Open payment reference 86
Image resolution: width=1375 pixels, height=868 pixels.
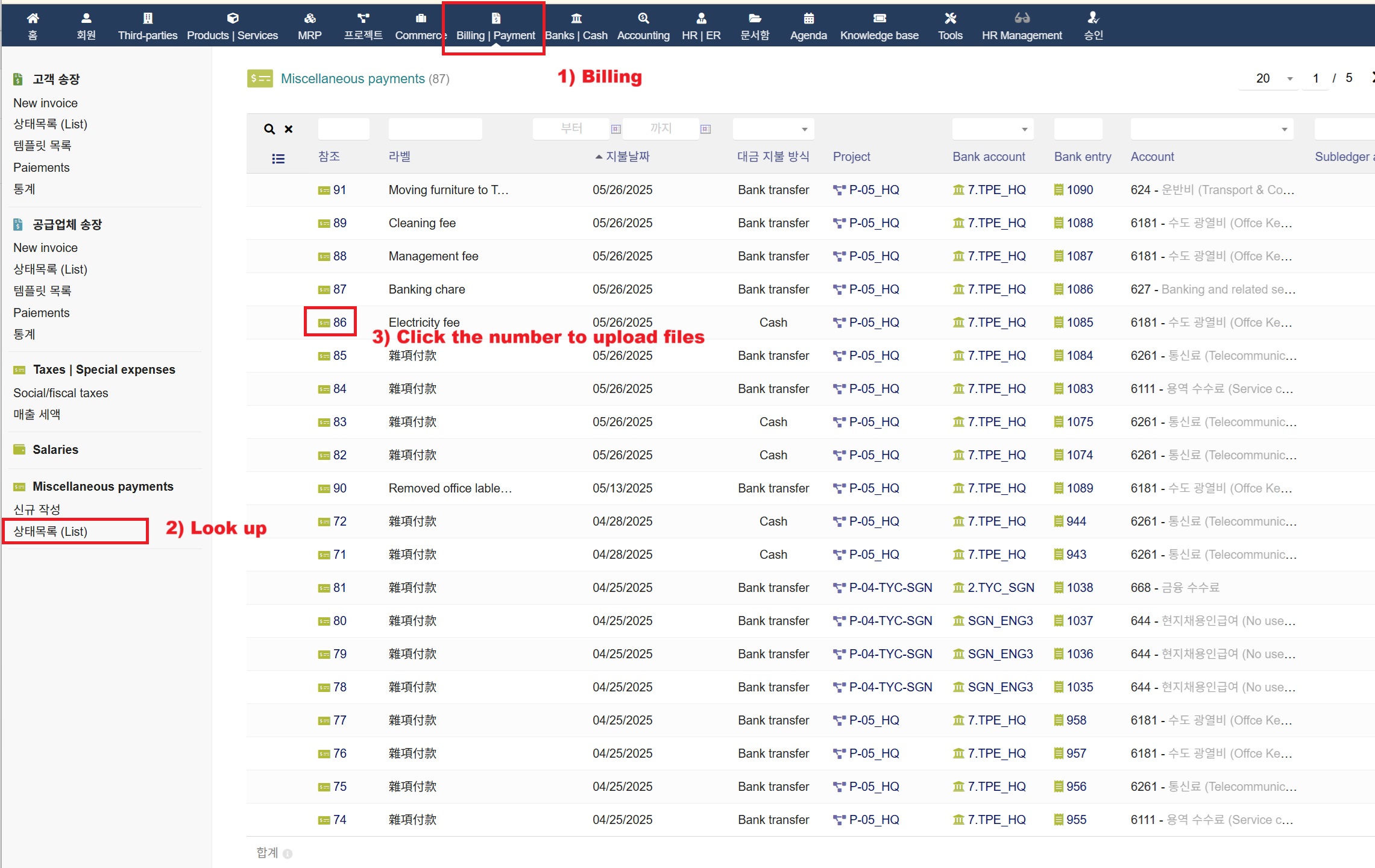click(339, 322)
